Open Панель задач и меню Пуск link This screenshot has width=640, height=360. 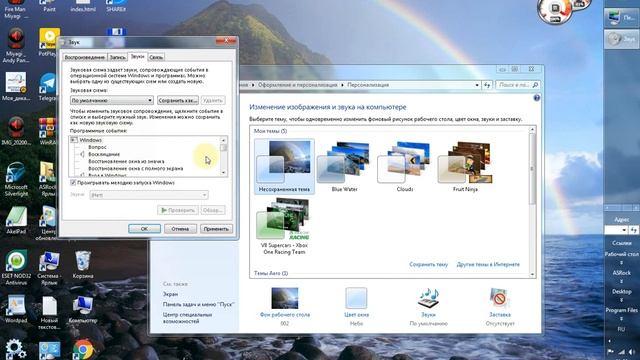click(198, 304)
